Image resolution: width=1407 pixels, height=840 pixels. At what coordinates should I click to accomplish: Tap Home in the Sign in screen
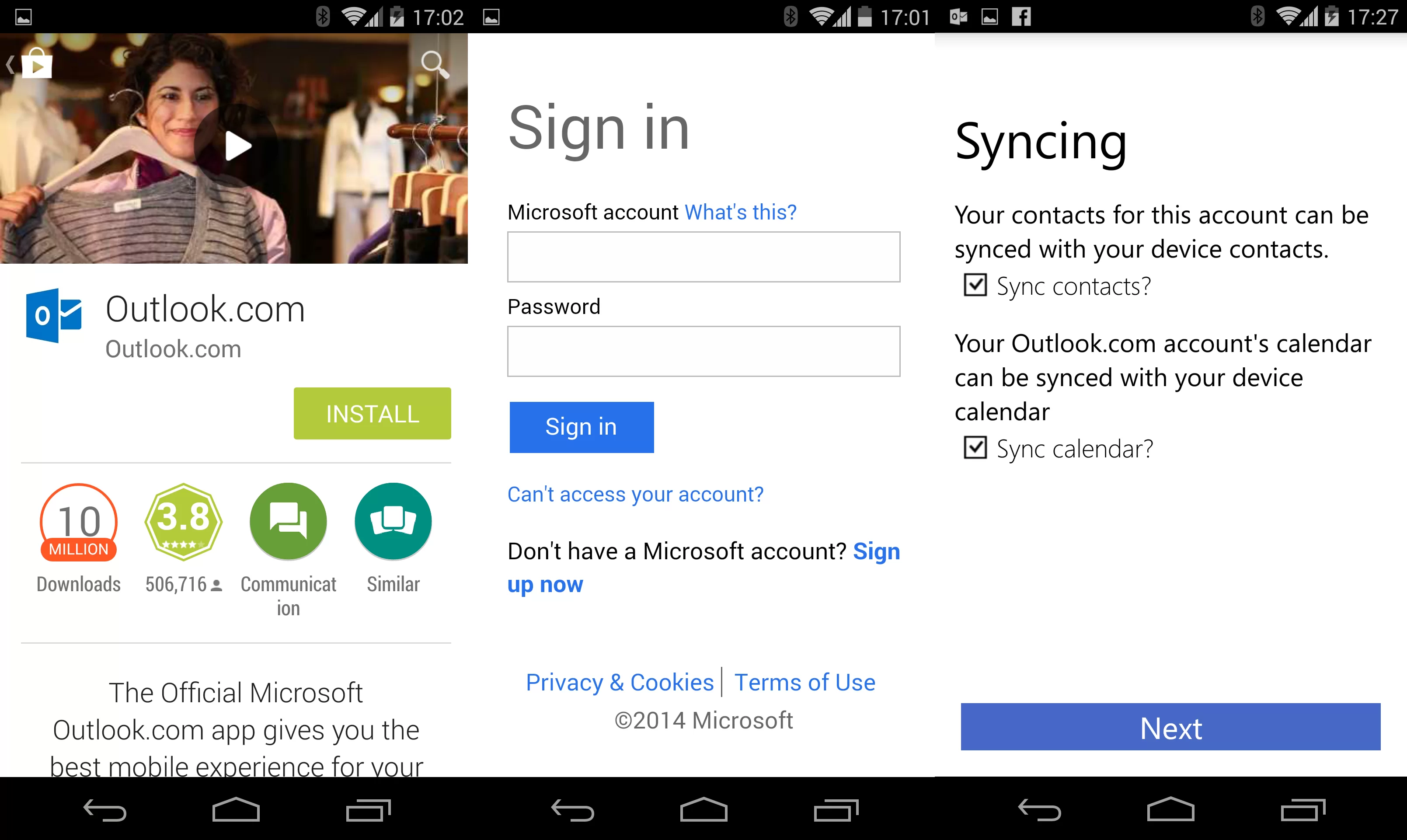703,809
